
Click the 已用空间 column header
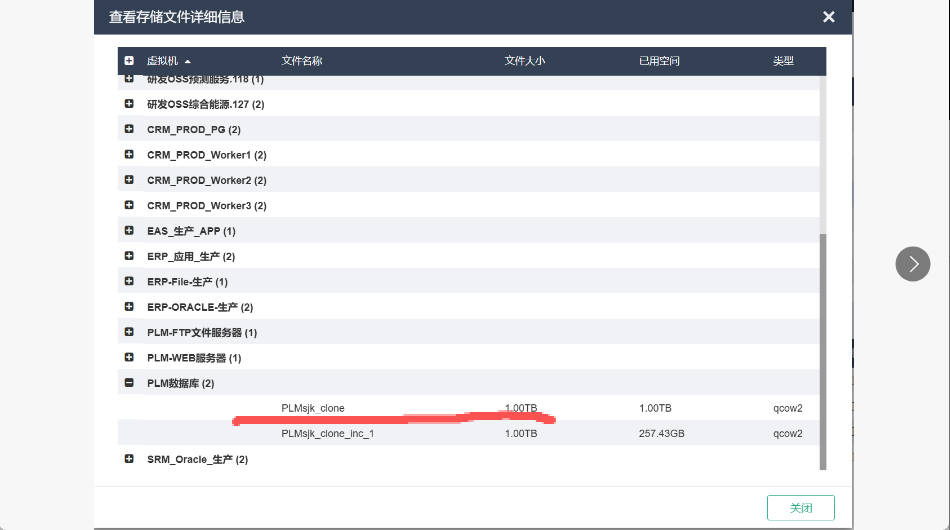coord(659,61)
